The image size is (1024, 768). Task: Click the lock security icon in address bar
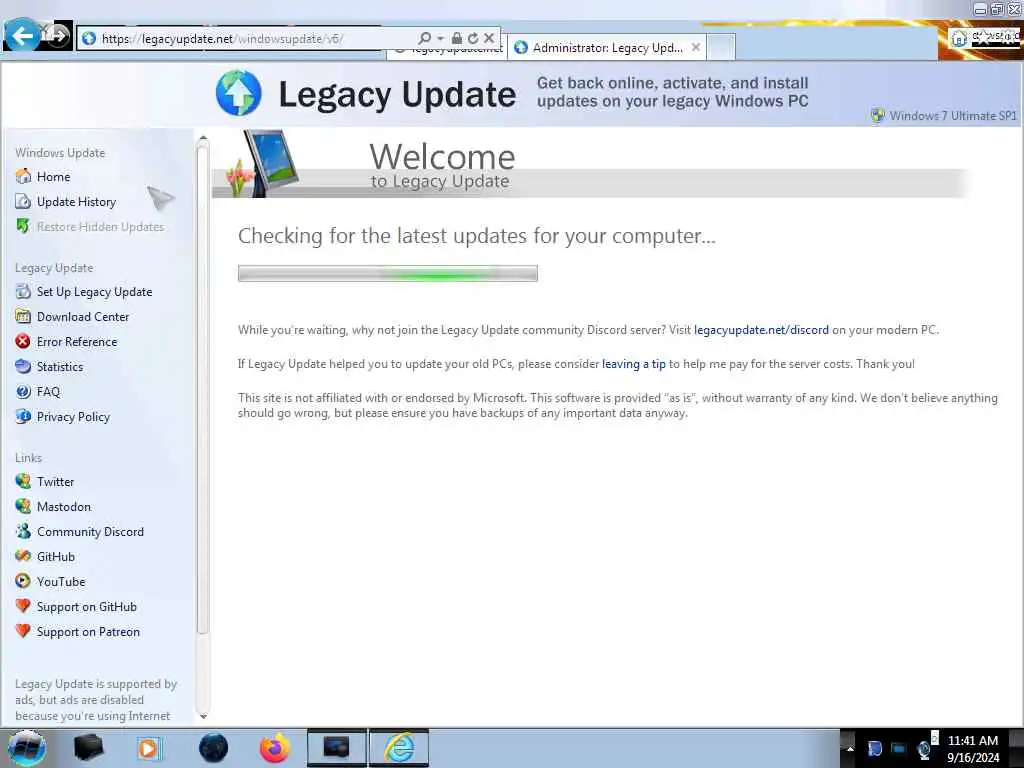coord(457,39)
